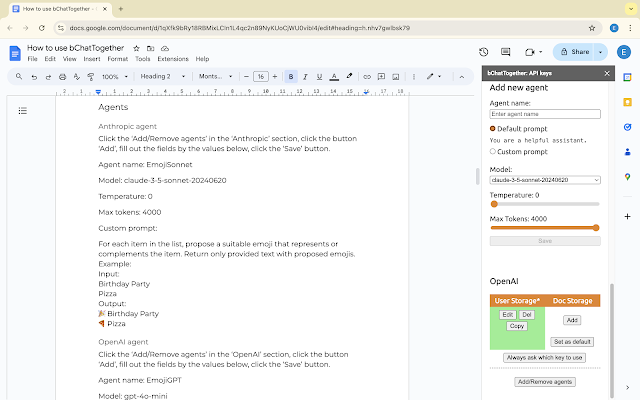Viewport: 640px width, 400px height.
Task: Add a comment from toolbar
Action: click(381, 77)
